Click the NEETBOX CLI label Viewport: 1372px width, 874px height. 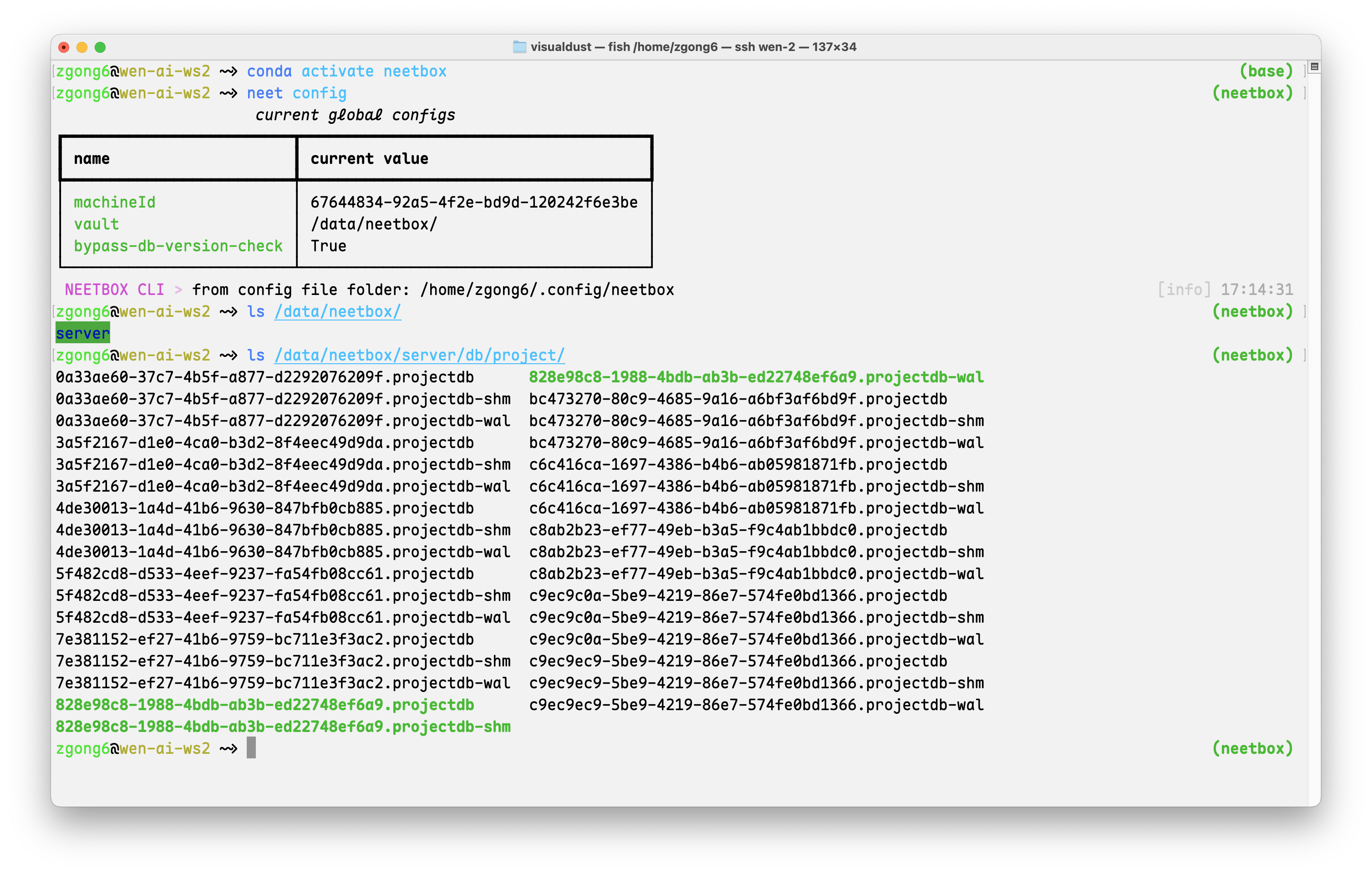114,290
